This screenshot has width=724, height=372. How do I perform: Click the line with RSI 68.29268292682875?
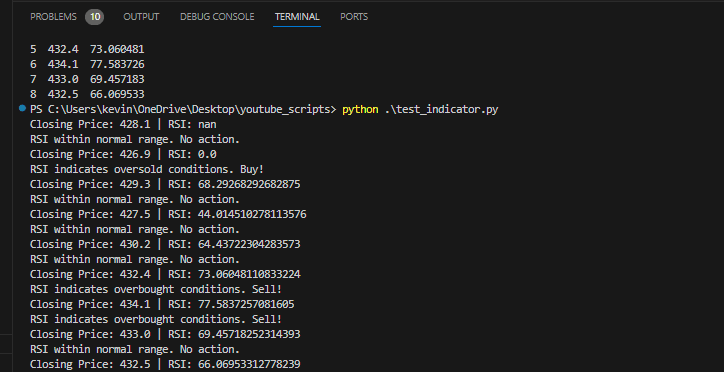pos(165,184)
